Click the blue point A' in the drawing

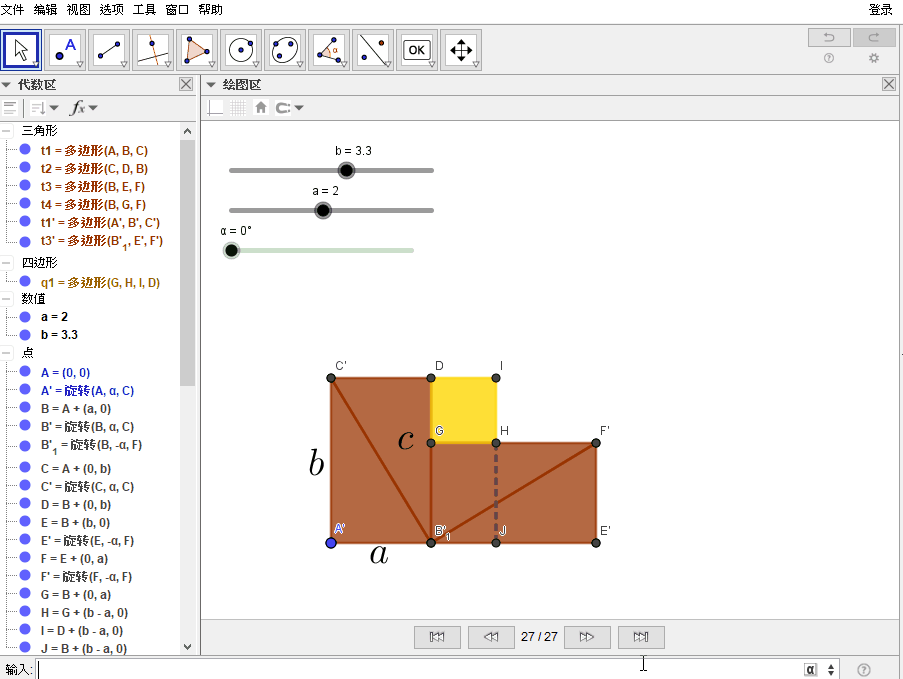click(x=331, y=543)
